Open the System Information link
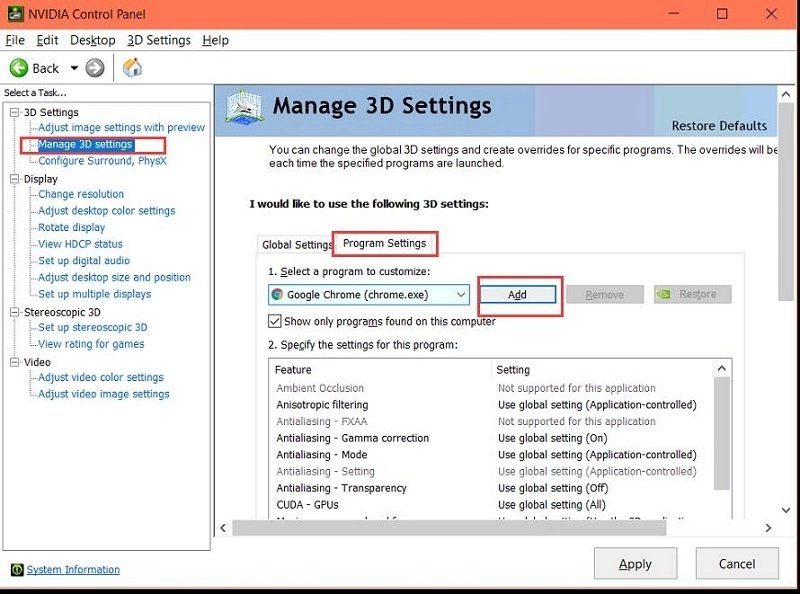 [73, 570]
